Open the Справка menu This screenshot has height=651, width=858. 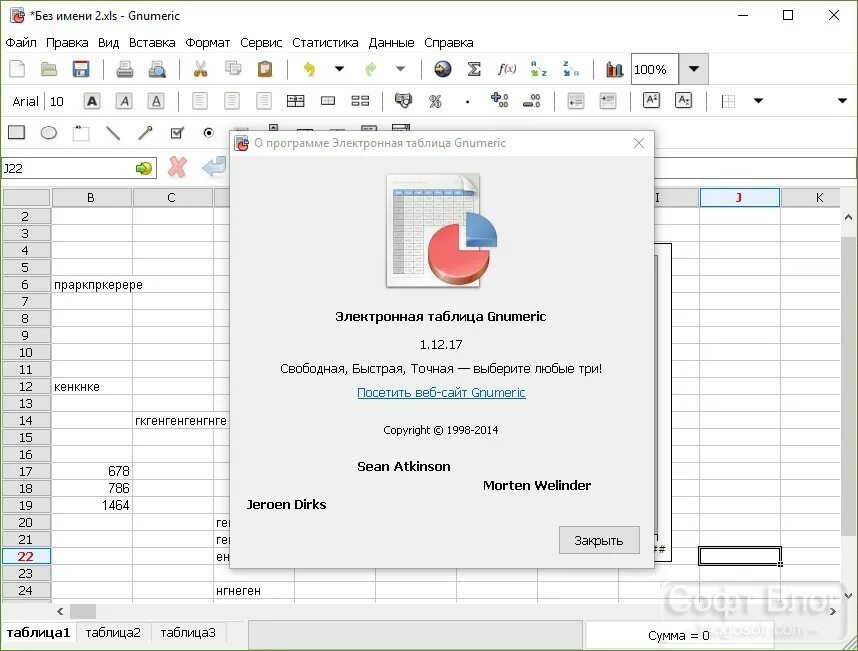(x=449, y=43)
